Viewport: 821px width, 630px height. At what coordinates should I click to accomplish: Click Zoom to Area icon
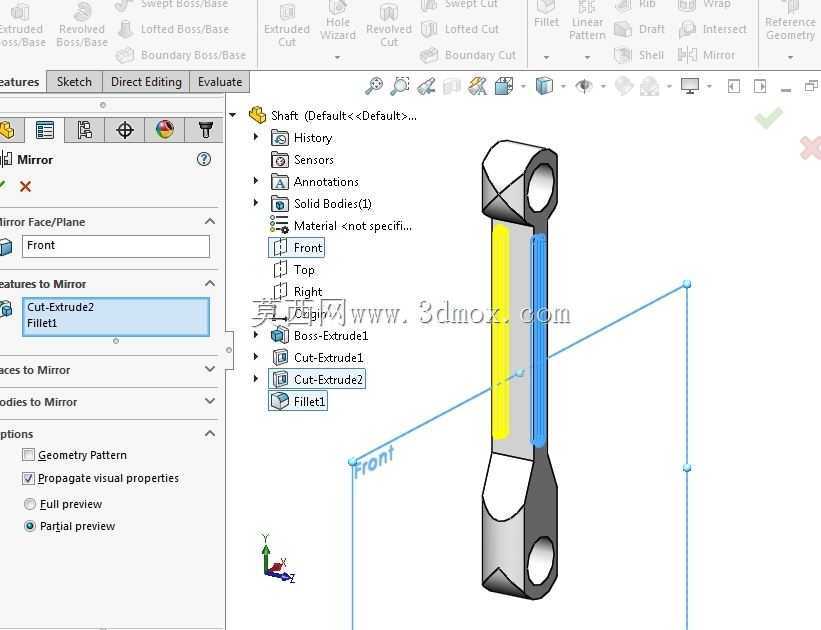[400, 86]
